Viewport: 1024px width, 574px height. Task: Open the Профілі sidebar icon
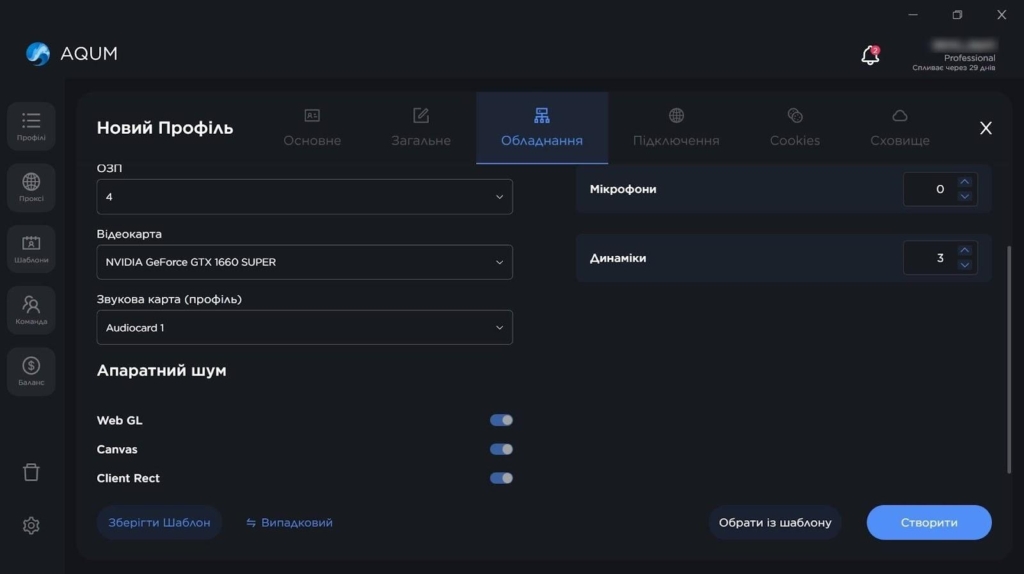31,125
